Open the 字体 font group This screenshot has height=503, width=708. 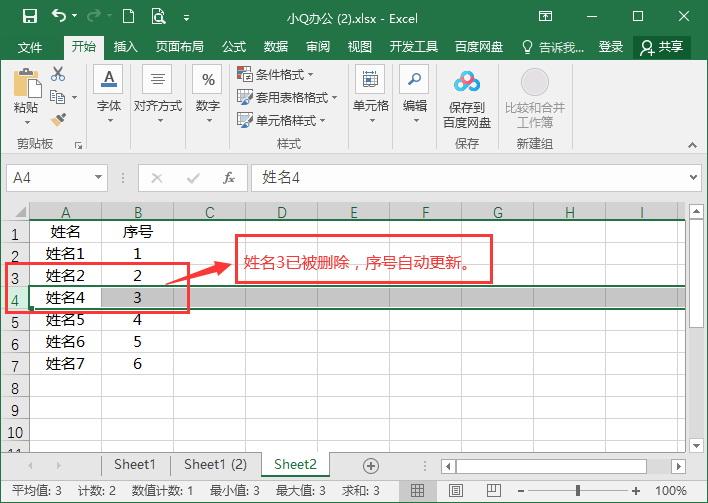(x=109, y=96)
